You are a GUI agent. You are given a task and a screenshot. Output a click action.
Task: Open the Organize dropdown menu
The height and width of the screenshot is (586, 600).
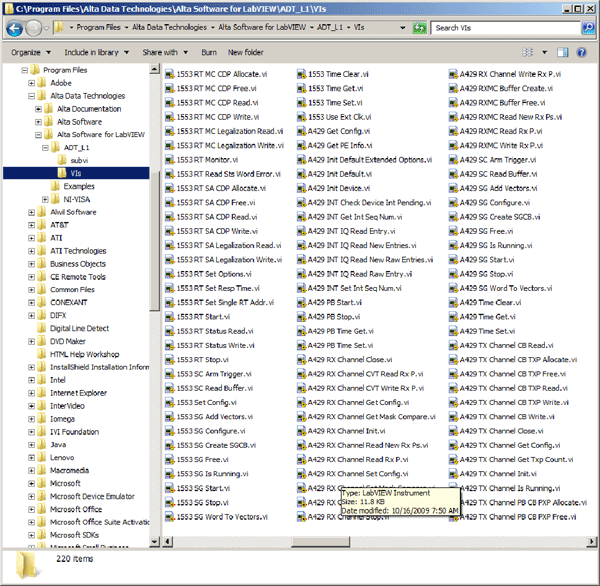[x=30, y=52]
